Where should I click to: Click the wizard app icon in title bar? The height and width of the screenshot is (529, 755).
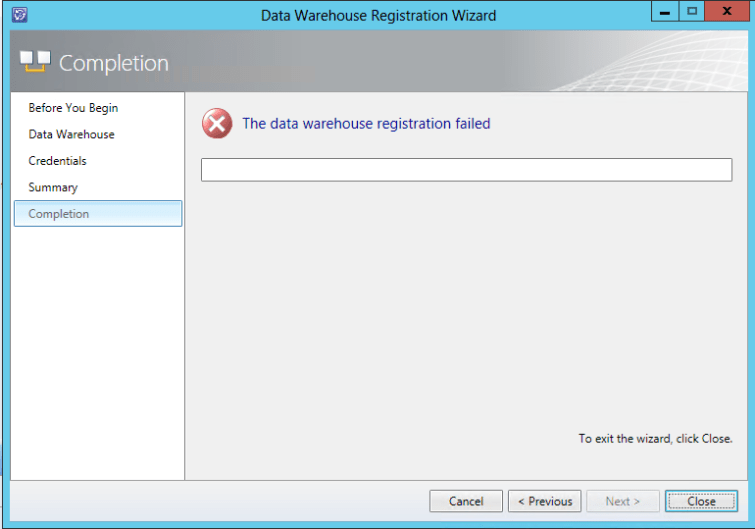[19, 15]
